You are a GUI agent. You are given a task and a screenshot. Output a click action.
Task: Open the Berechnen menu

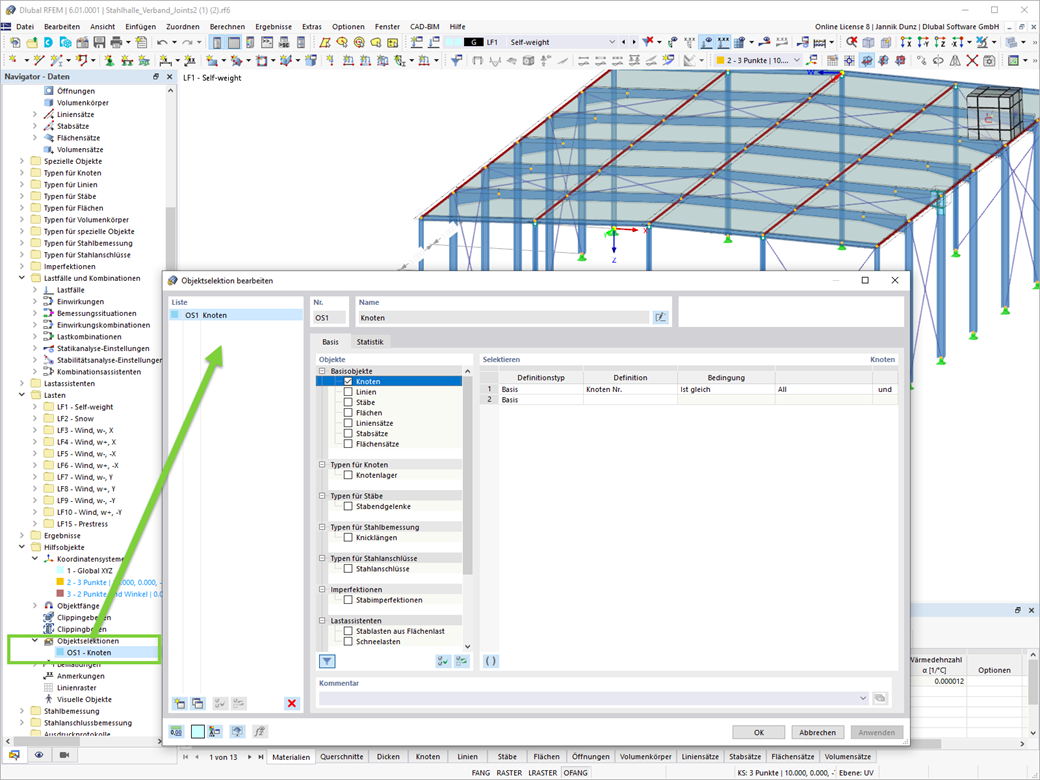227,27
